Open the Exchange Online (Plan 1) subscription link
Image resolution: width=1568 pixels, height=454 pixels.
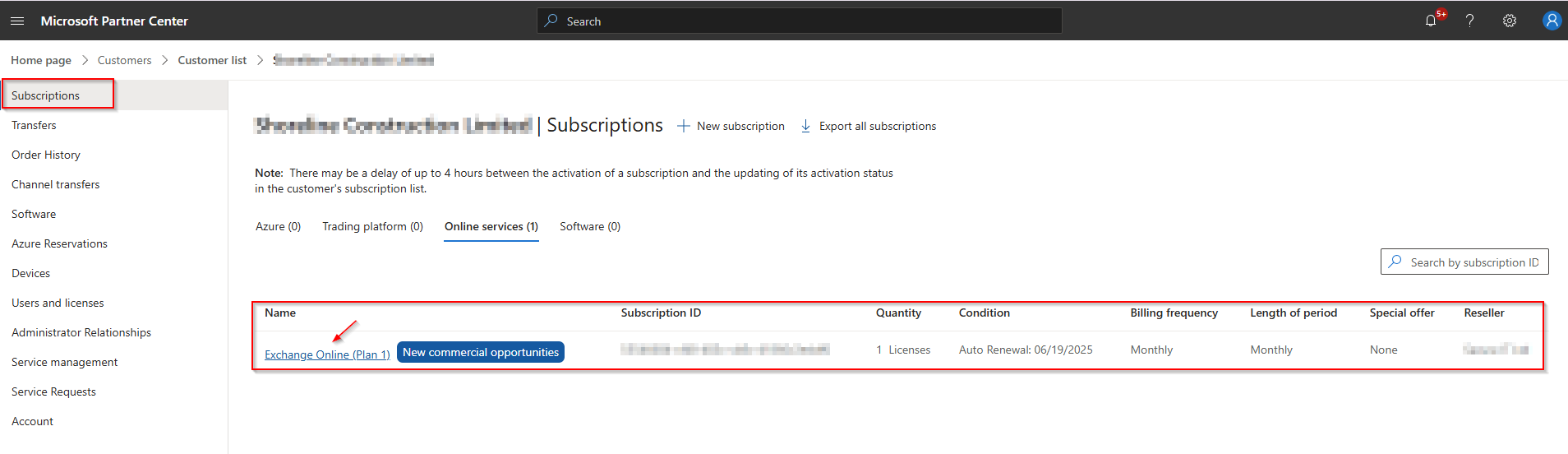pos(327,354)
